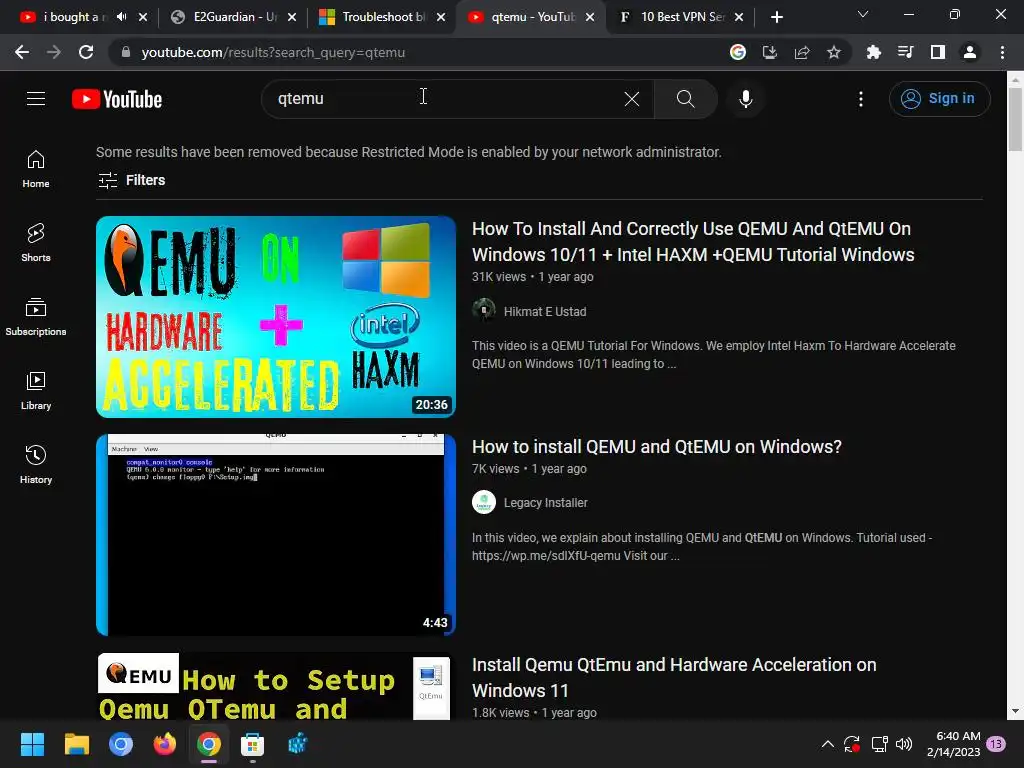Go back with the browser back arrow

pos(22,52)
